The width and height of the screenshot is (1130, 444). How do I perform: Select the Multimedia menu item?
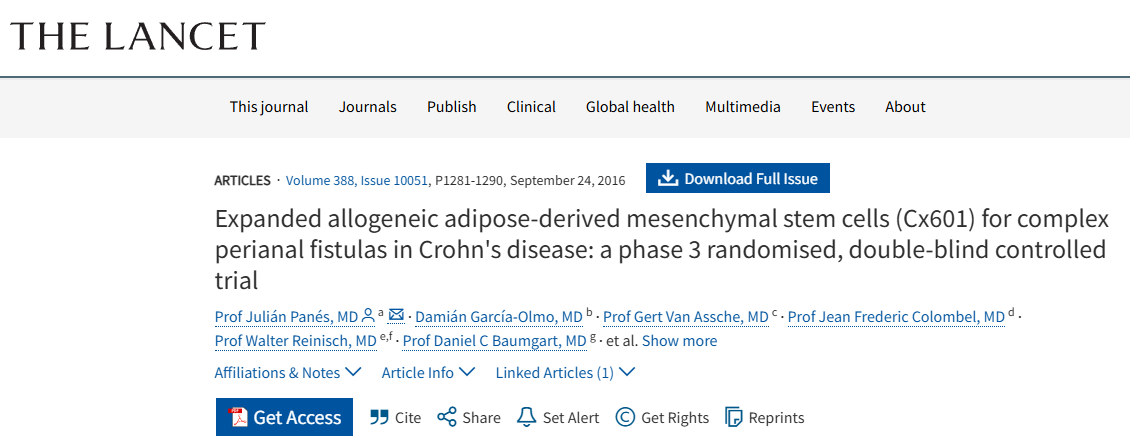point(743,107)
